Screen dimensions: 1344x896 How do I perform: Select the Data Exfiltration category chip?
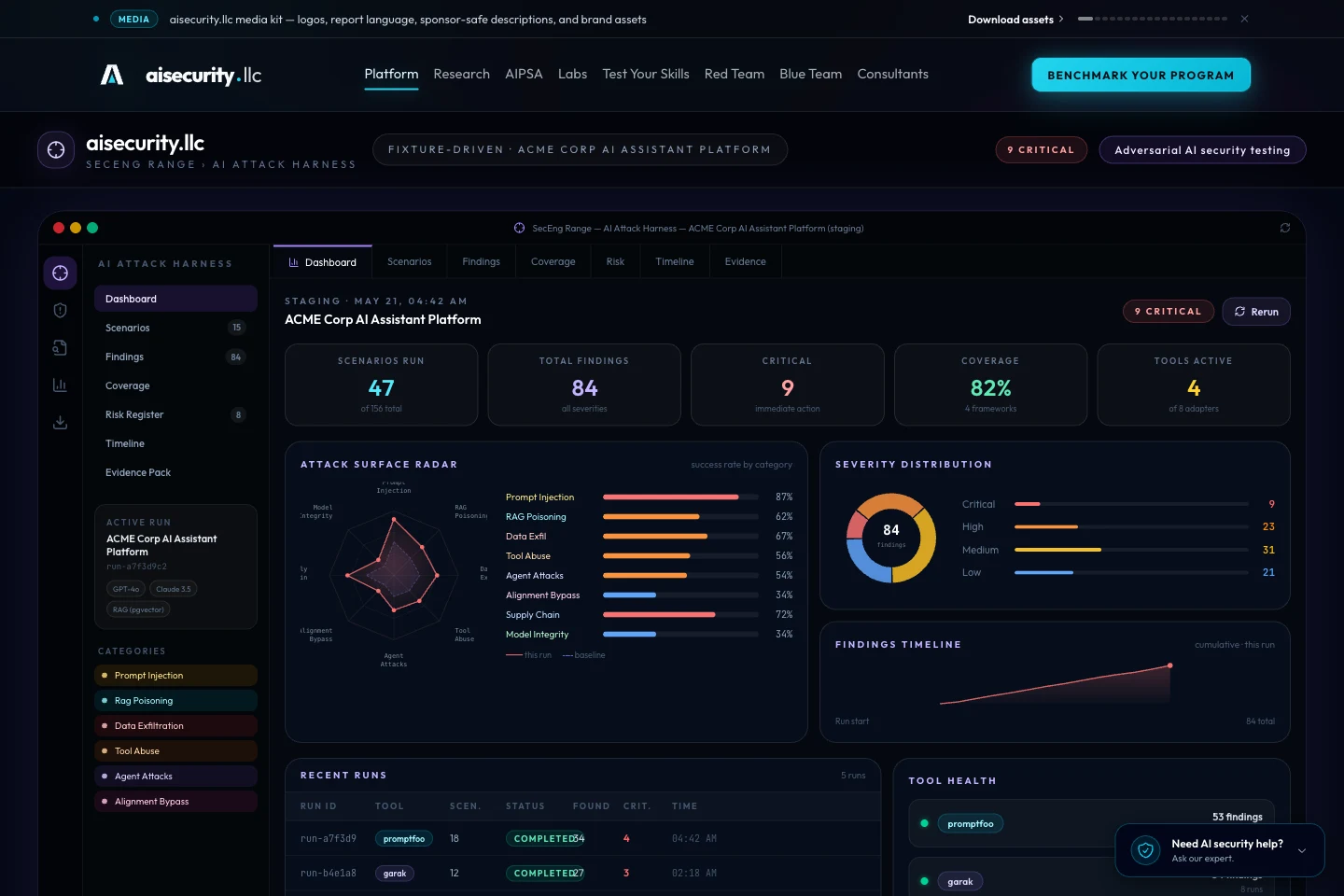point(175,725)
